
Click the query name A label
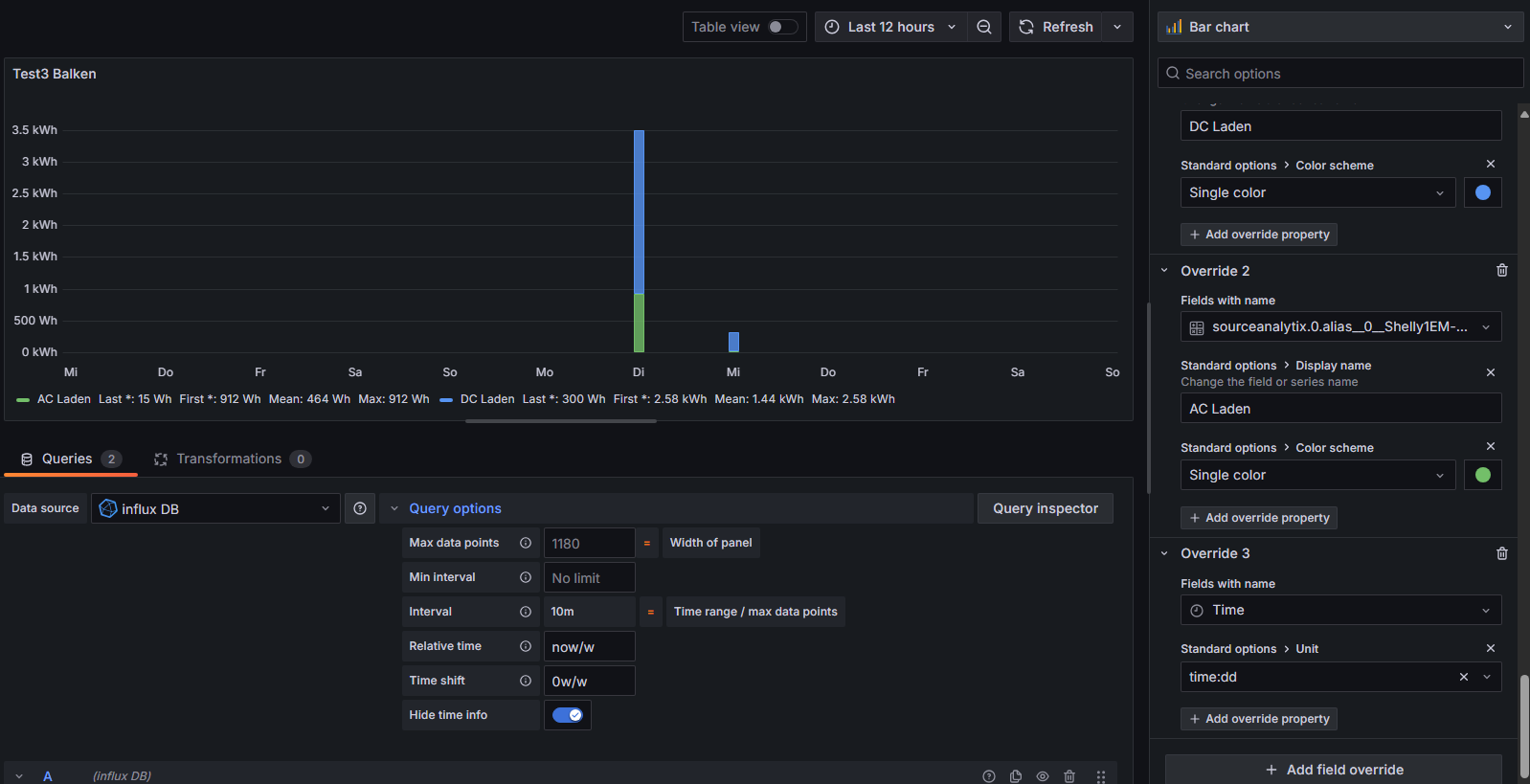pyautogui.click(x=47, y=776)
